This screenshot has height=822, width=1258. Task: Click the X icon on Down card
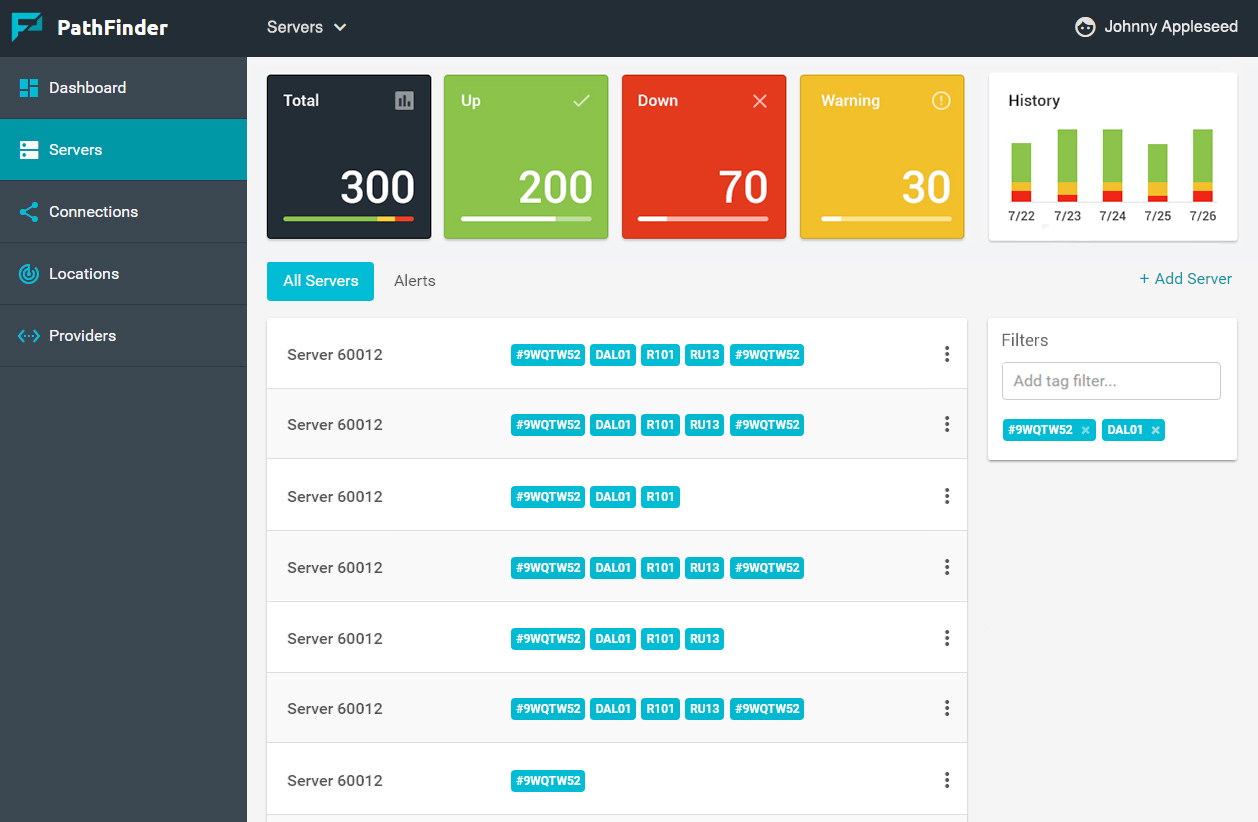[760, 101]
